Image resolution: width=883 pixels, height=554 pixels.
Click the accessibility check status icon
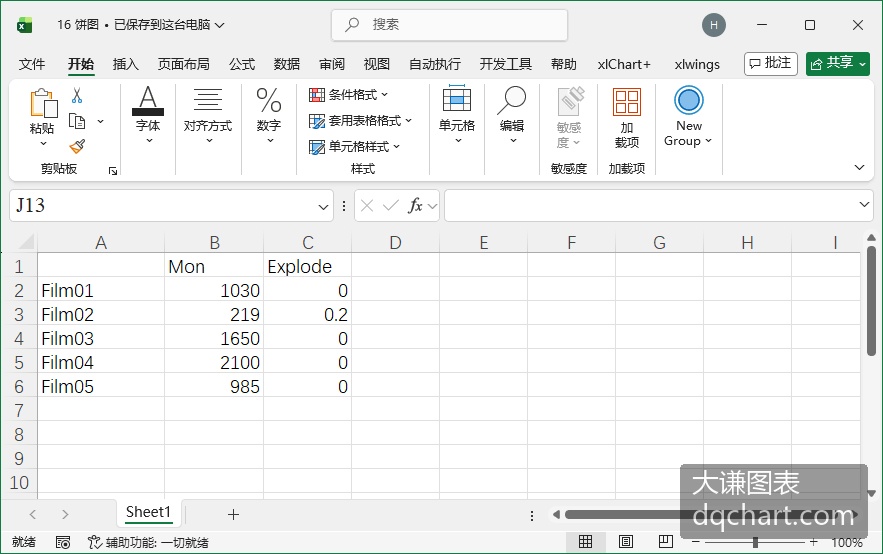click(x=95, y=542)
